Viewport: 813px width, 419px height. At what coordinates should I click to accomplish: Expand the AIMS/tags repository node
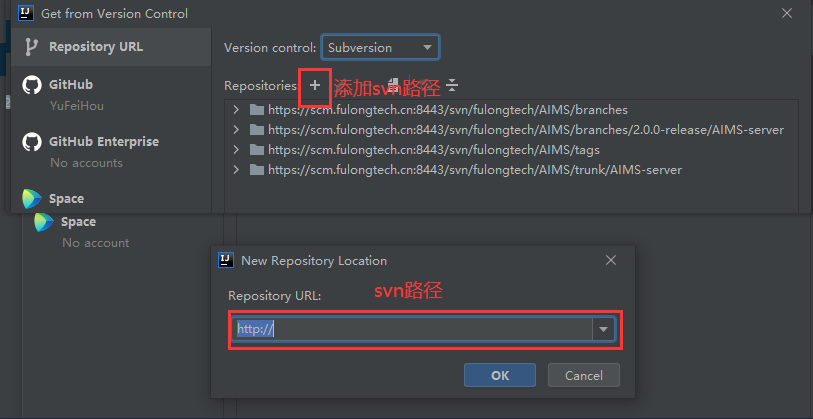(236, 150)
